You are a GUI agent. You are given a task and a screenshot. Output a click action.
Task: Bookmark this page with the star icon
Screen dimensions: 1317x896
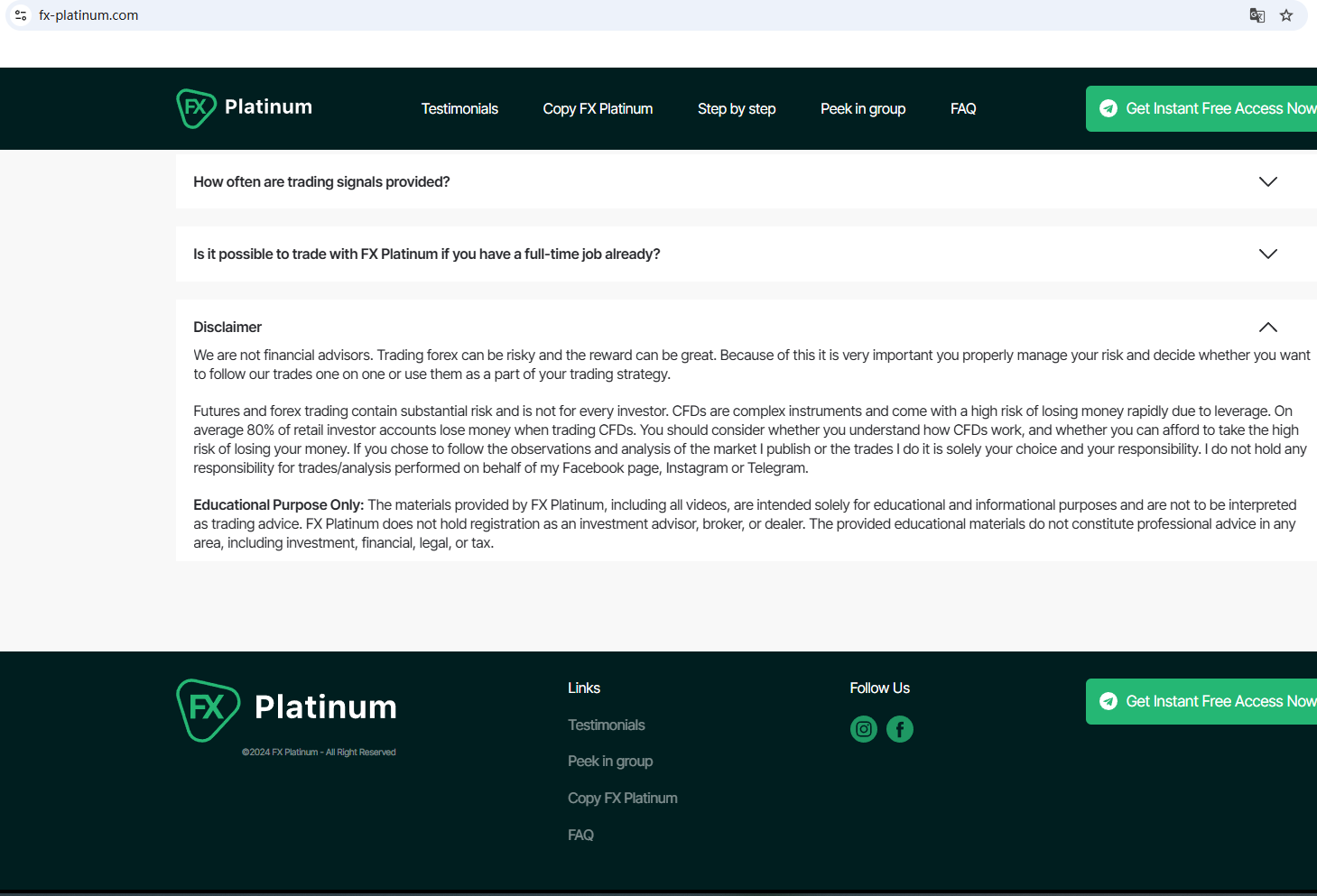1286,15
